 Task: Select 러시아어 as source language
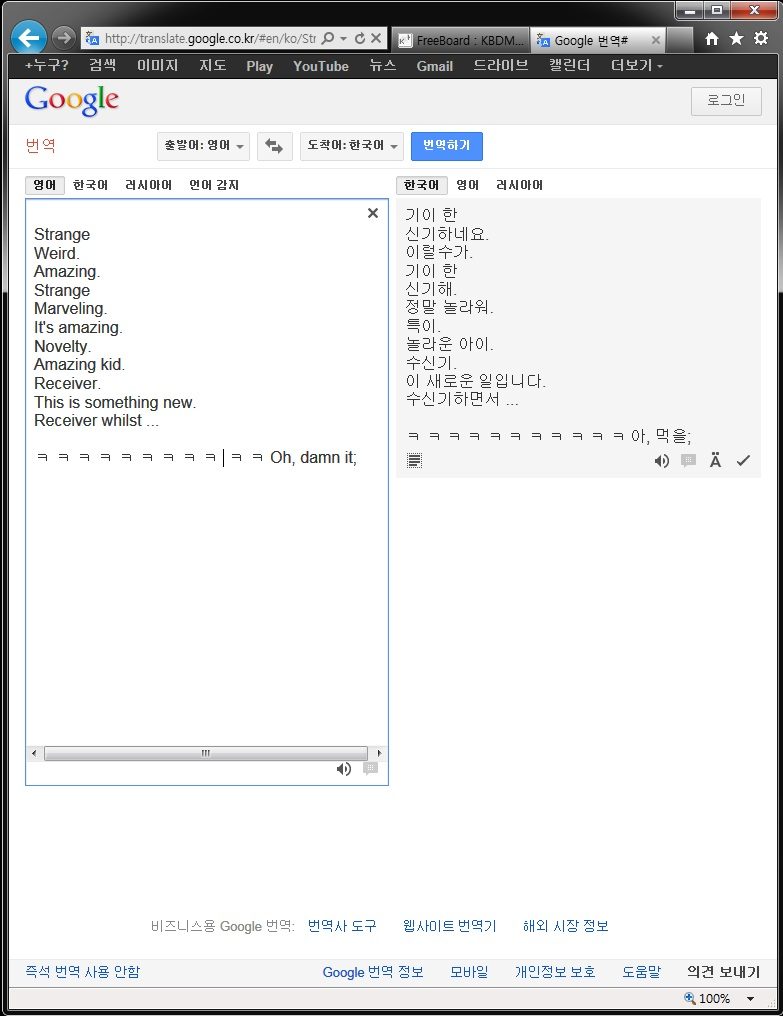[x=148, y=185]
